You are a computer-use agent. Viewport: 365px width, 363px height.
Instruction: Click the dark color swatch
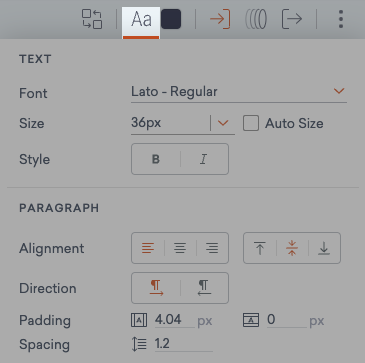[x=171, y=19]
